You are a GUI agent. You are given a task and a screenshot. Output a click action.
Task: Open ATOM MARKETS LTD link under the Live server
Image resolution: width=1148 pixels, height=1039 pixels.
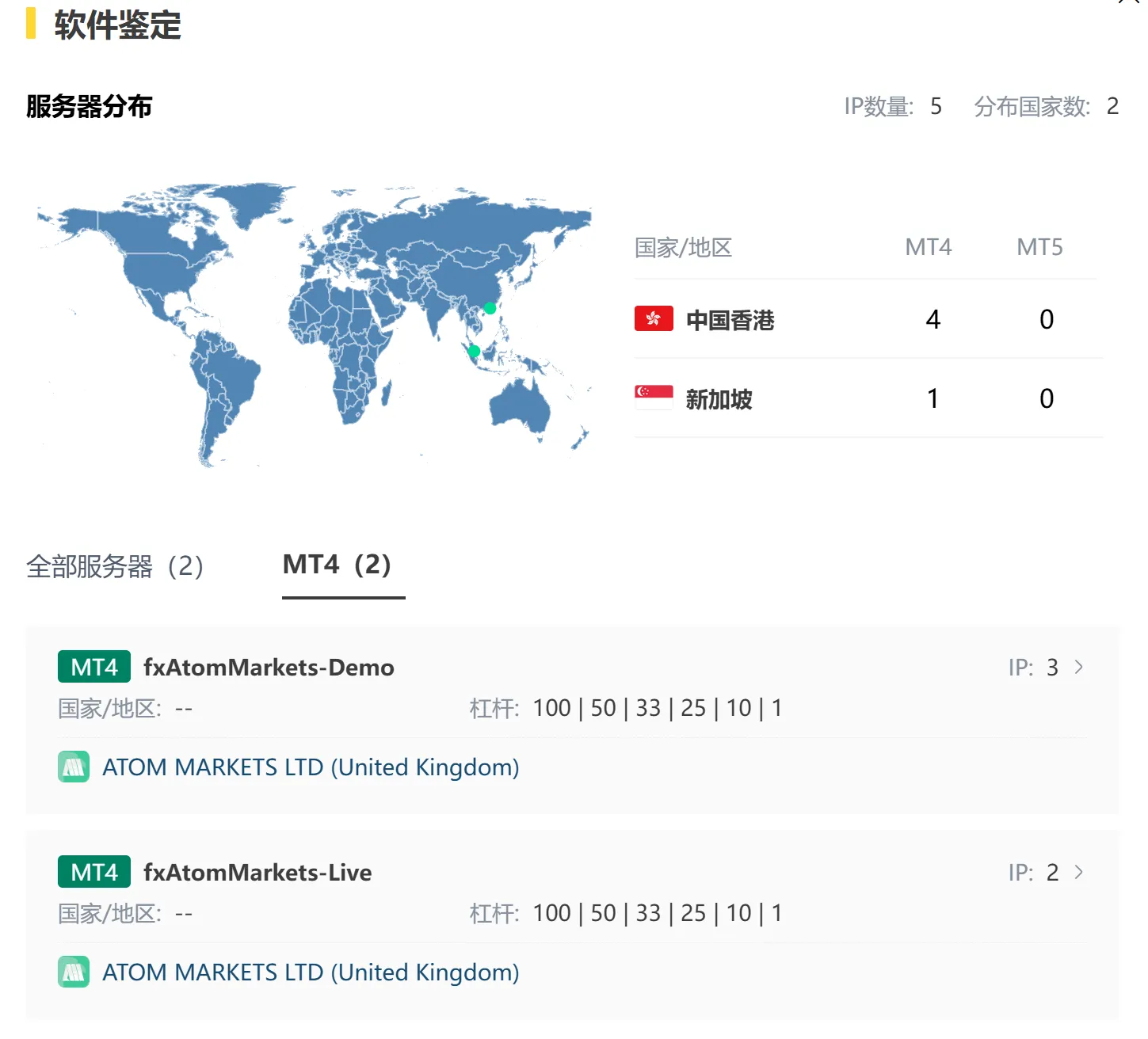point(311,972)
